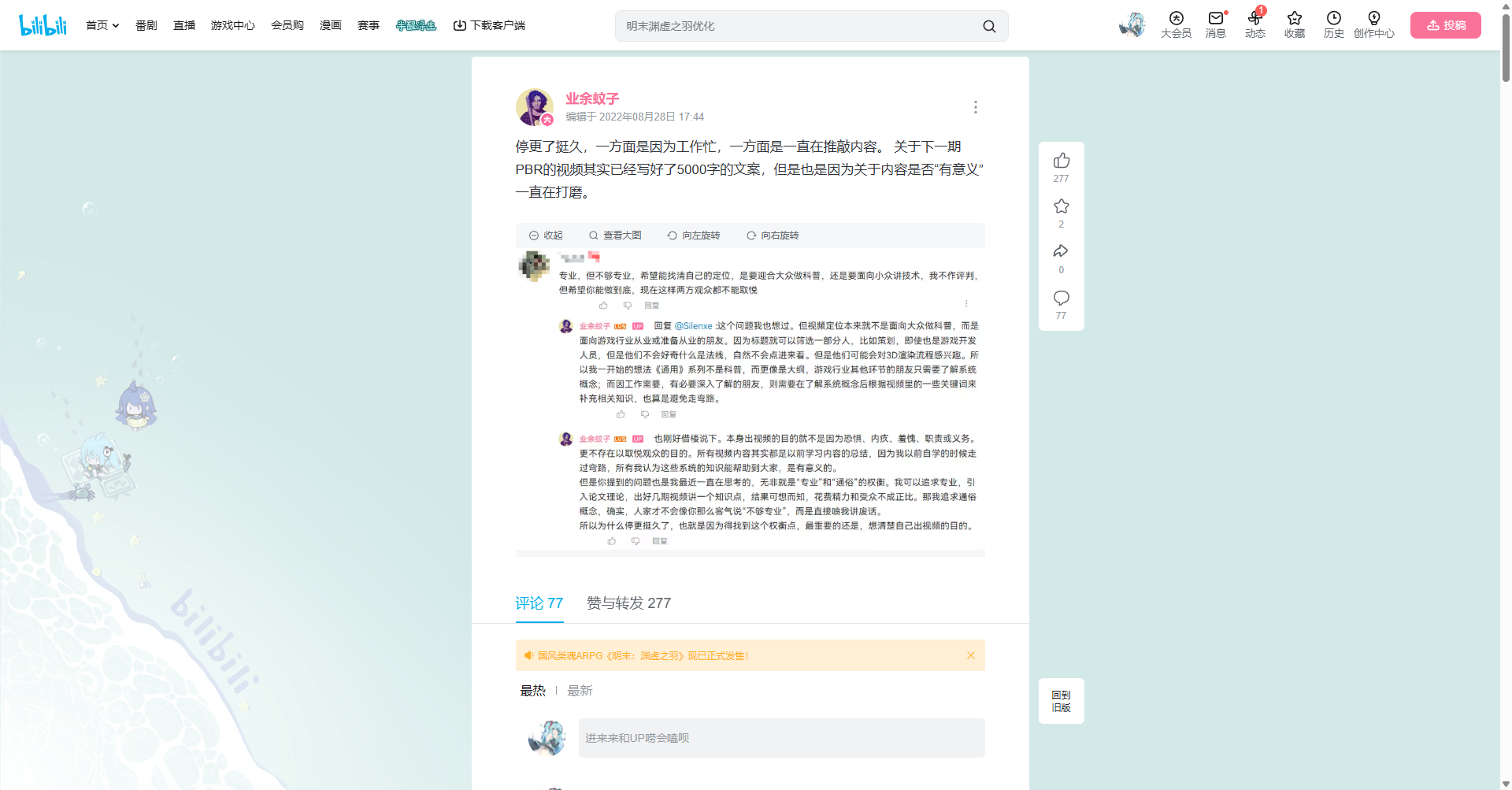Open author 业余蚊子 profile link
Viewport: 1512px width, 790px height.
click(592, 98)
